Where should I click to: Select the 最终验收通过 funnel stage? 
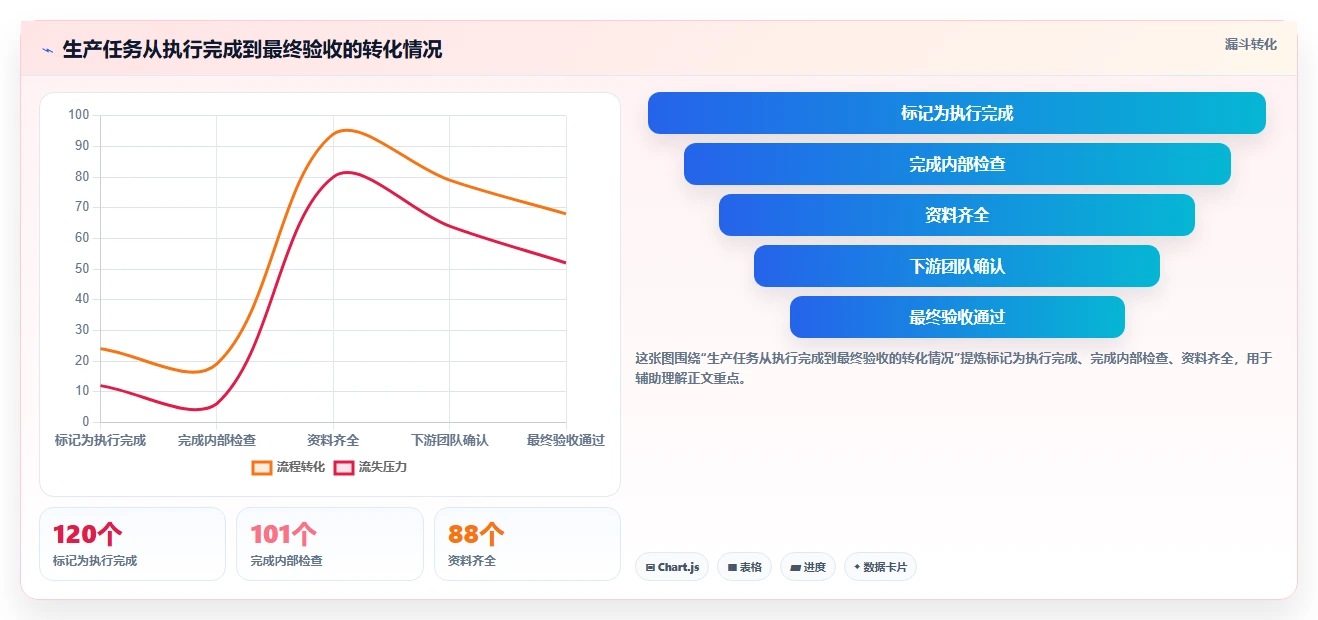point(957,317)
